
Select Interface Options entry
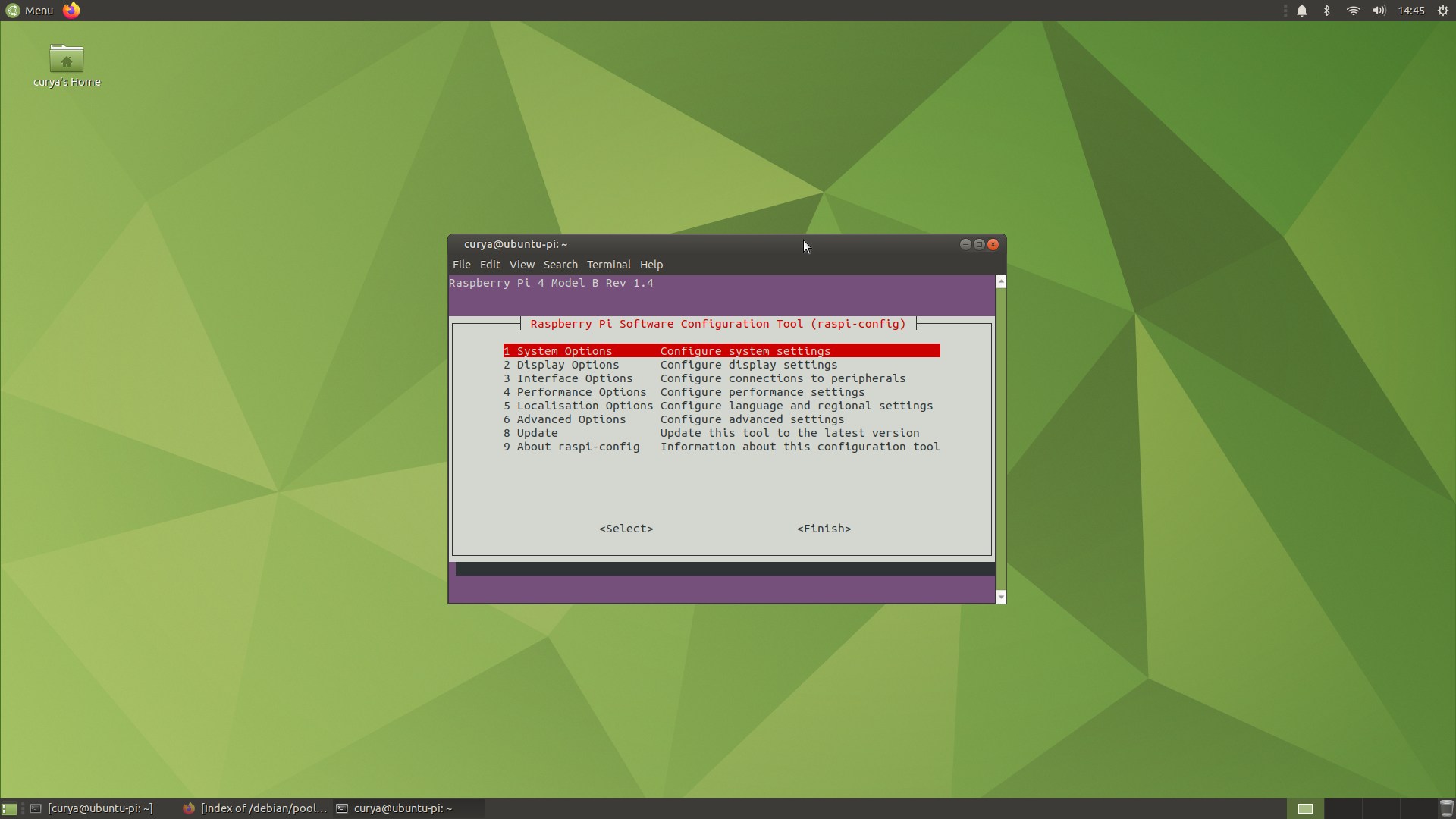tap(574, 378)
